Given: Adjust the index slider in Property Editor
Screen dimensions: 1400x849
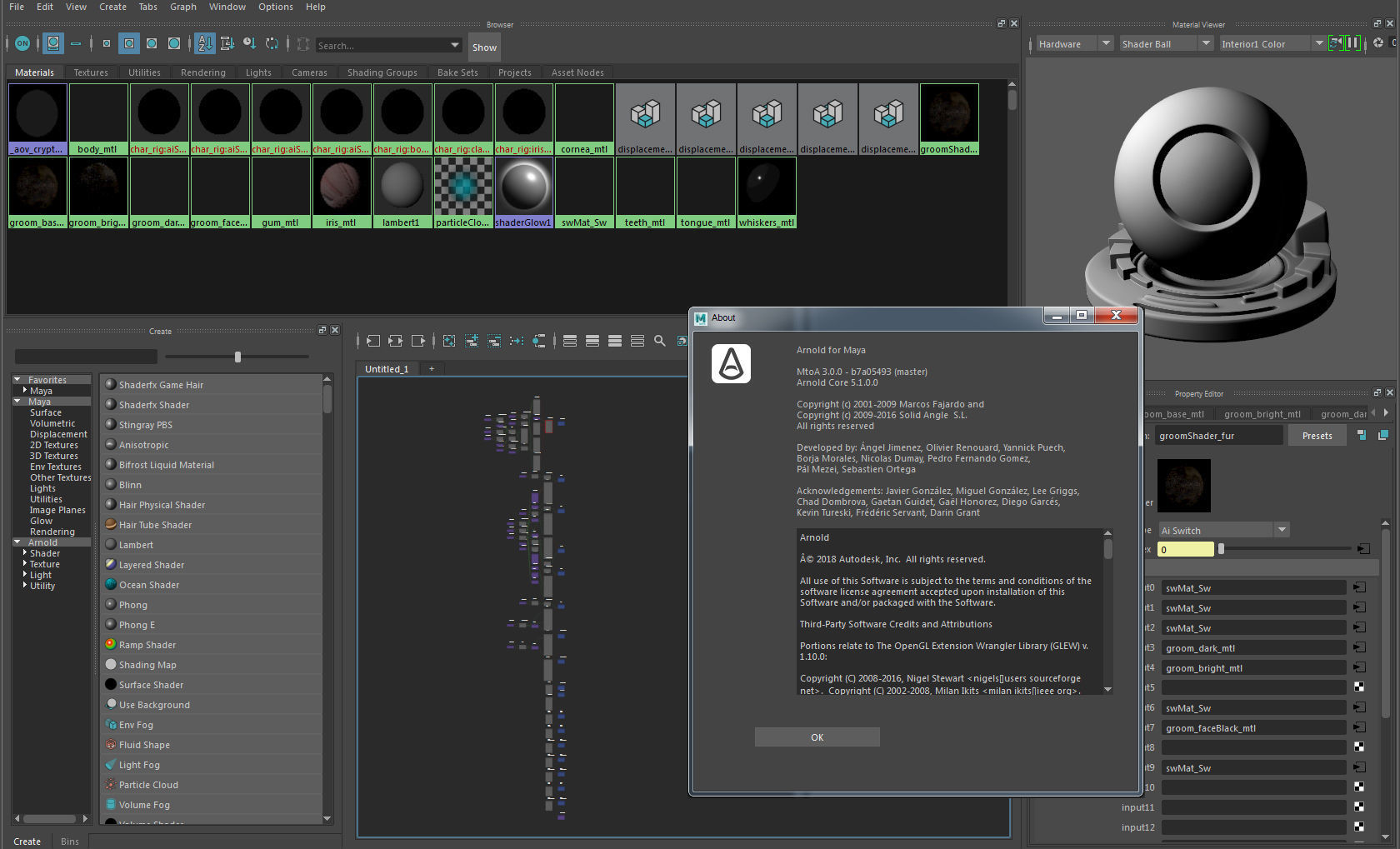Looking at the screenshot, I should (1221, 549).
